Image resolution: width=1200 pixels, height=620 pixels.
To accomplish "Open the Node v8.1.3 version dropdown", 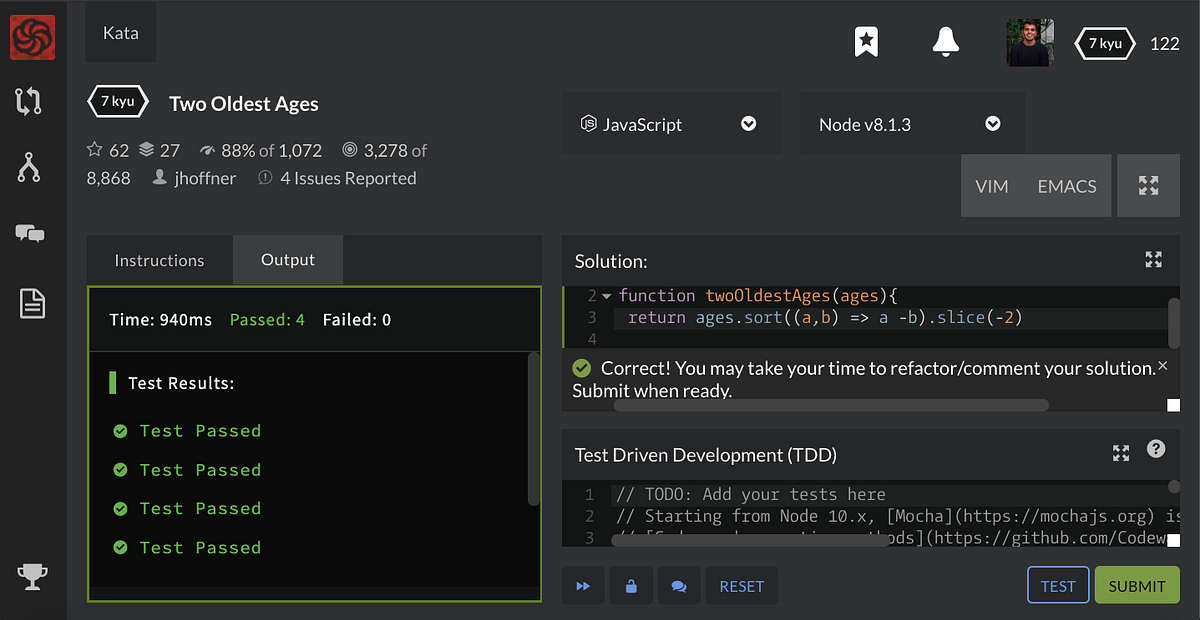I will tap(912, 124).
